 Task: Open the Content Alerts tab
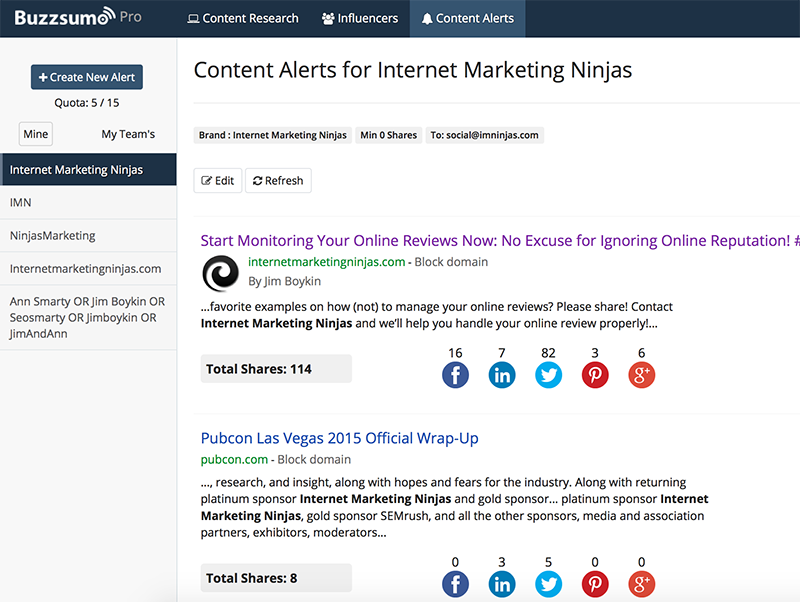467,18
